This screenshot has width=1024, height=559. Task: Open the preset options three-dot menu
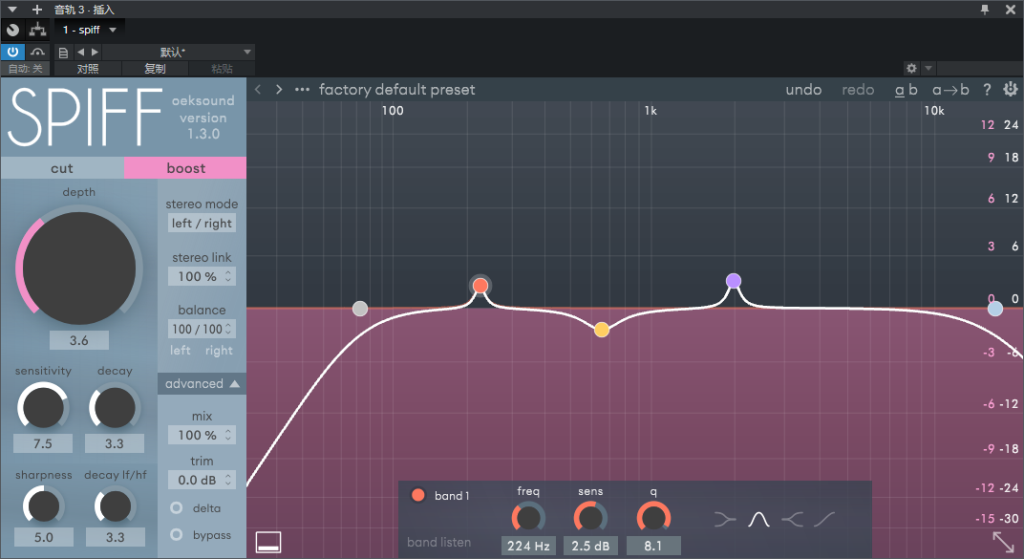point(302,89)
